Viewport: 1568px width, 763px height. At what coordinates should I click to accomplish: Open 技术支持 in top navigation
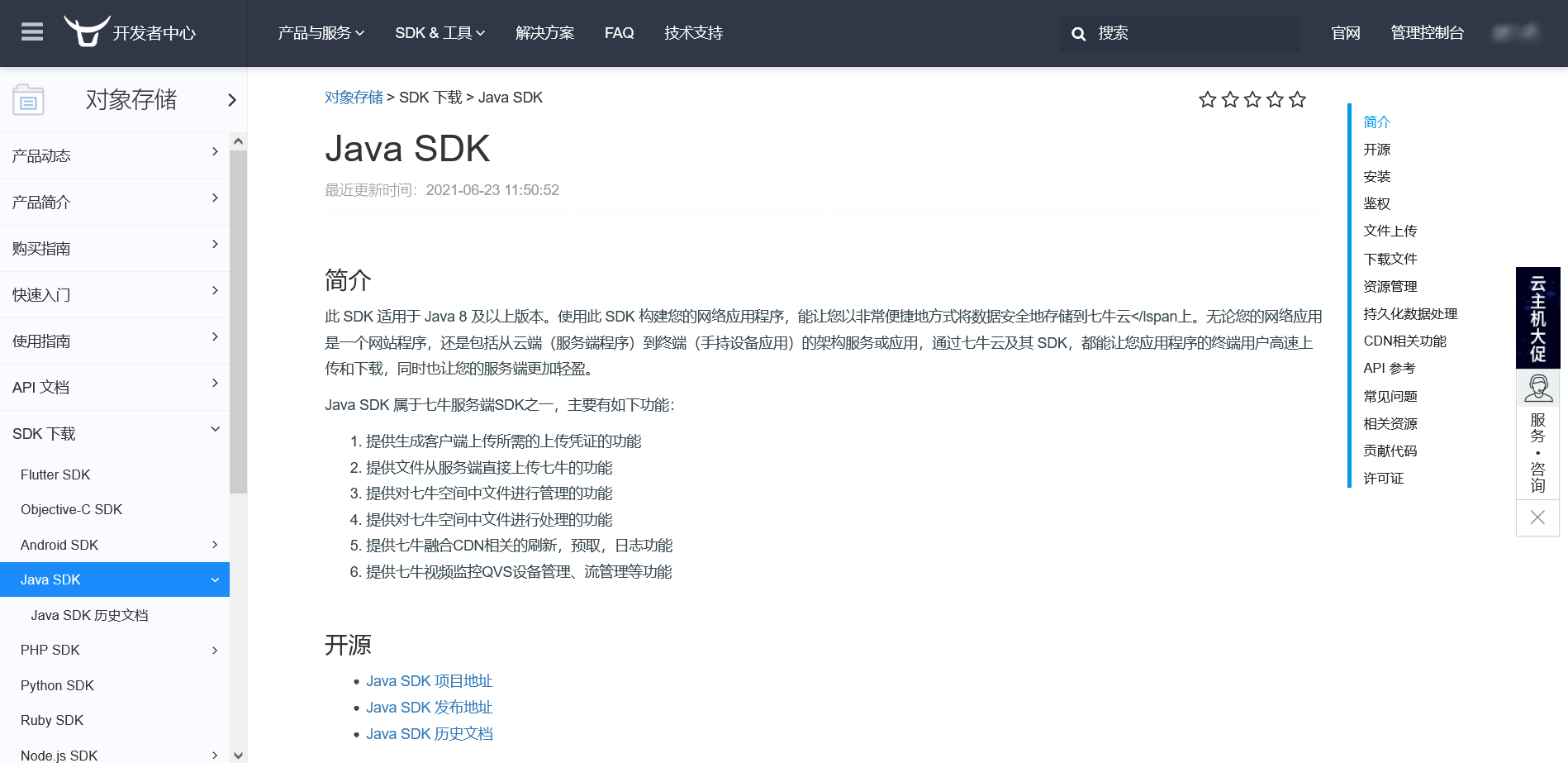(694, 33)
